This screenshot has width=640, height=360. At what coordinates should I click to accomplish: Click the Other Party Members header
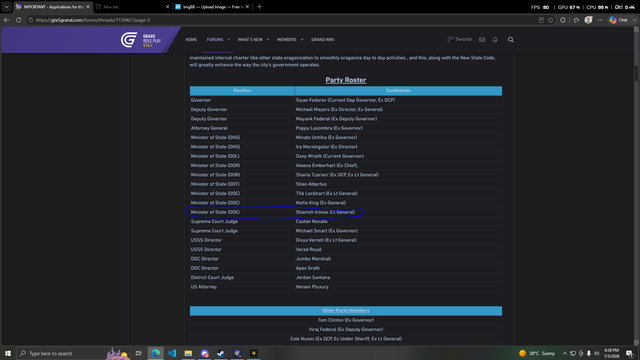coord(346,311)
